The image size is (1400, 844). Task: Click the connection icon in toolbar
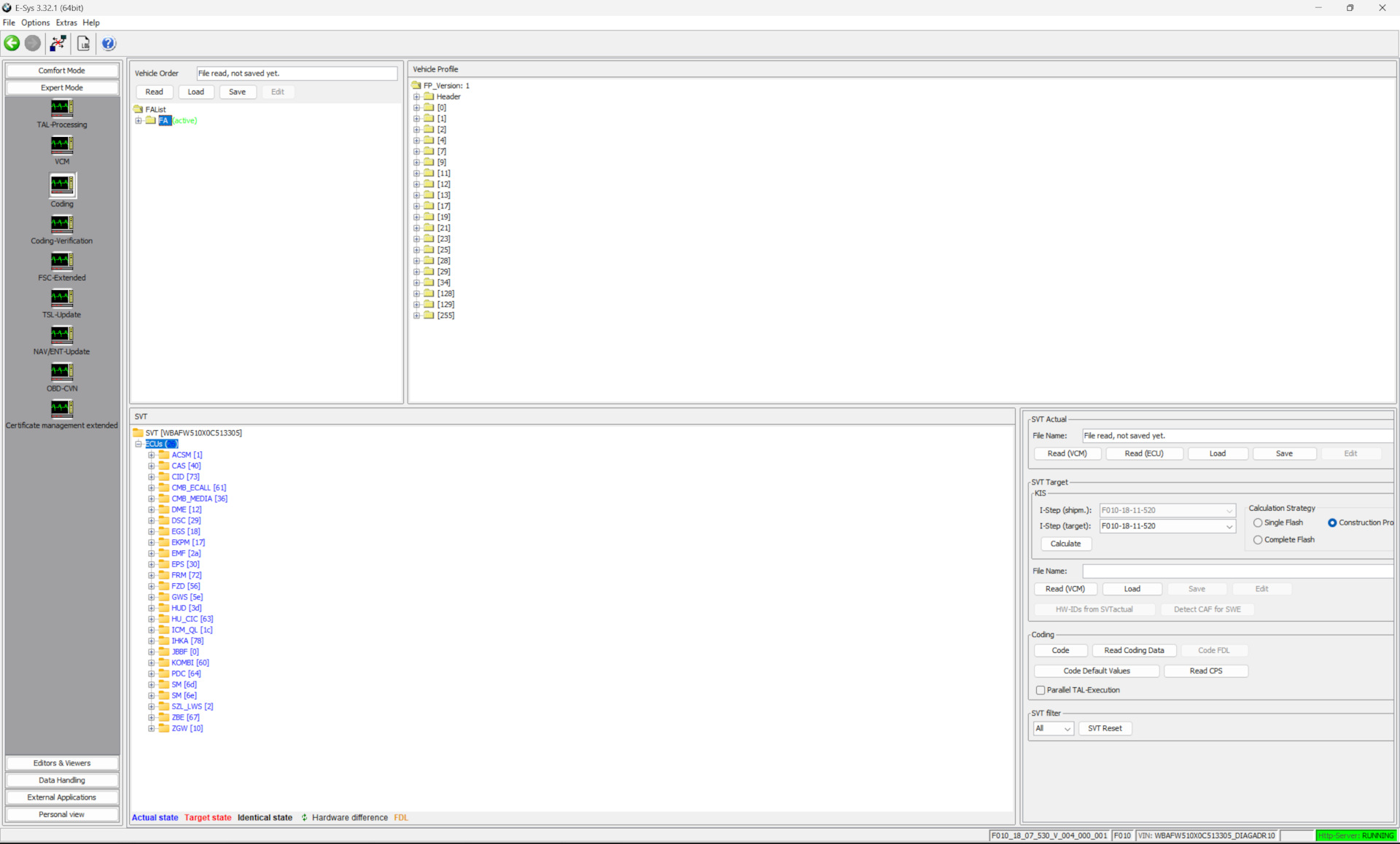pyautogui.click(x=58, y=43)
